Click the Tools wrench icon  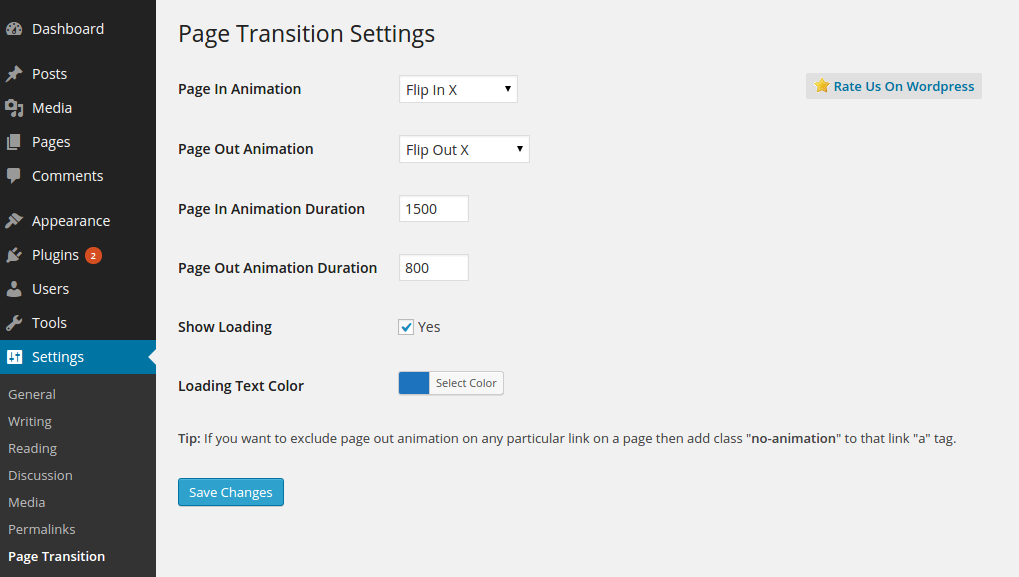[14, 322]
